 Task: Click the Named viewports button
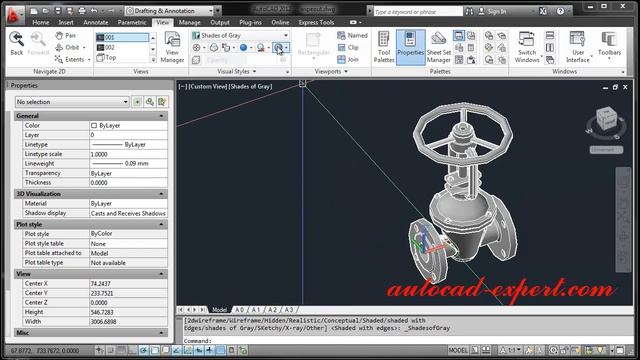pyautogui.click(x=352, y=36)
